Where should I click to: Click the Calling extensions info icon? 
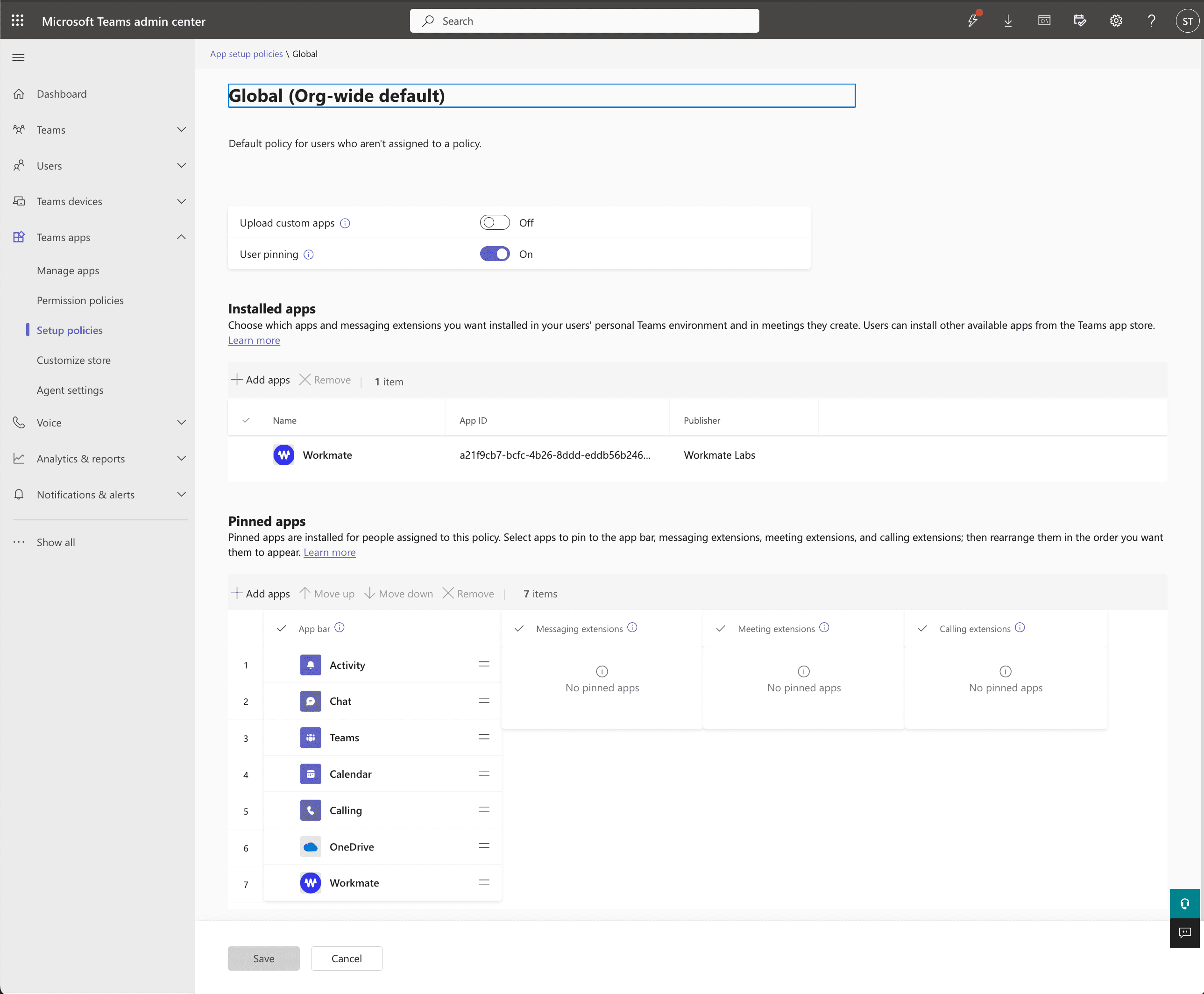(x=1020, y=627)
